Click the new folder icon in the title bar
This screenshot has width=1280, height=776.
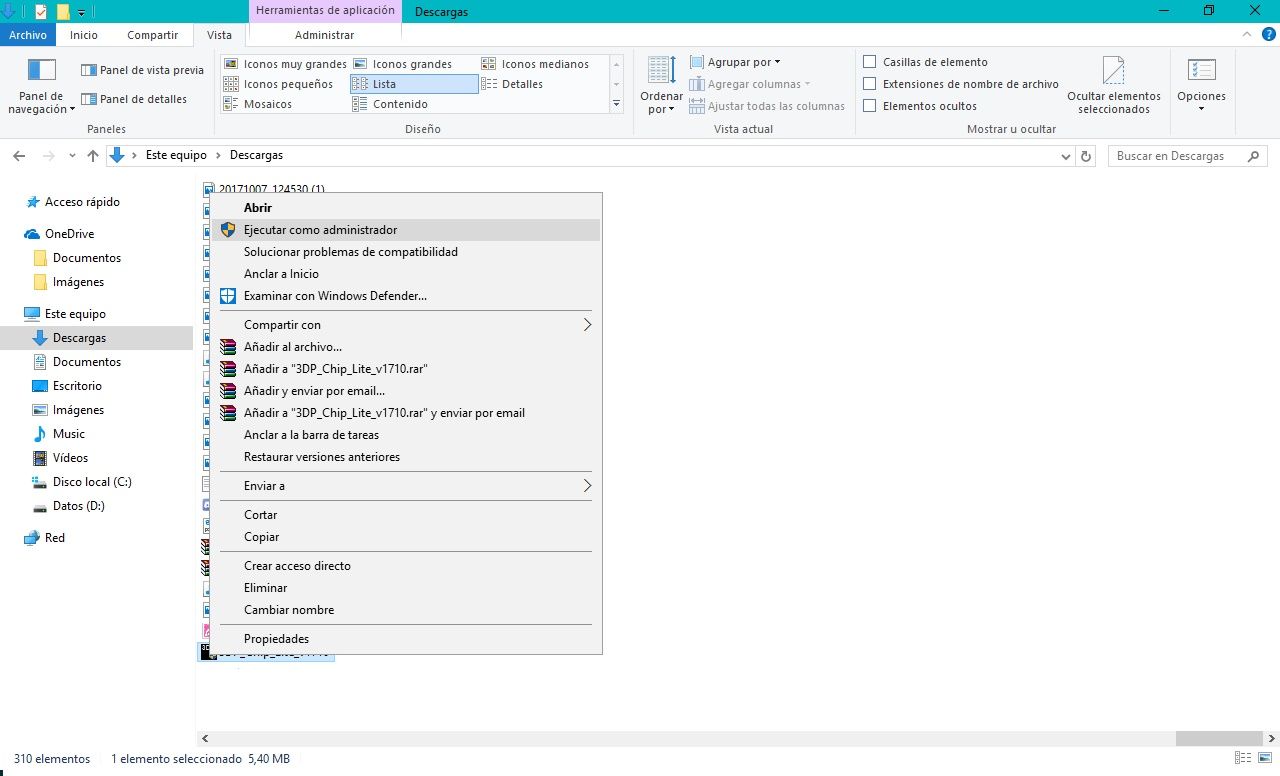(x=63, y=12)
